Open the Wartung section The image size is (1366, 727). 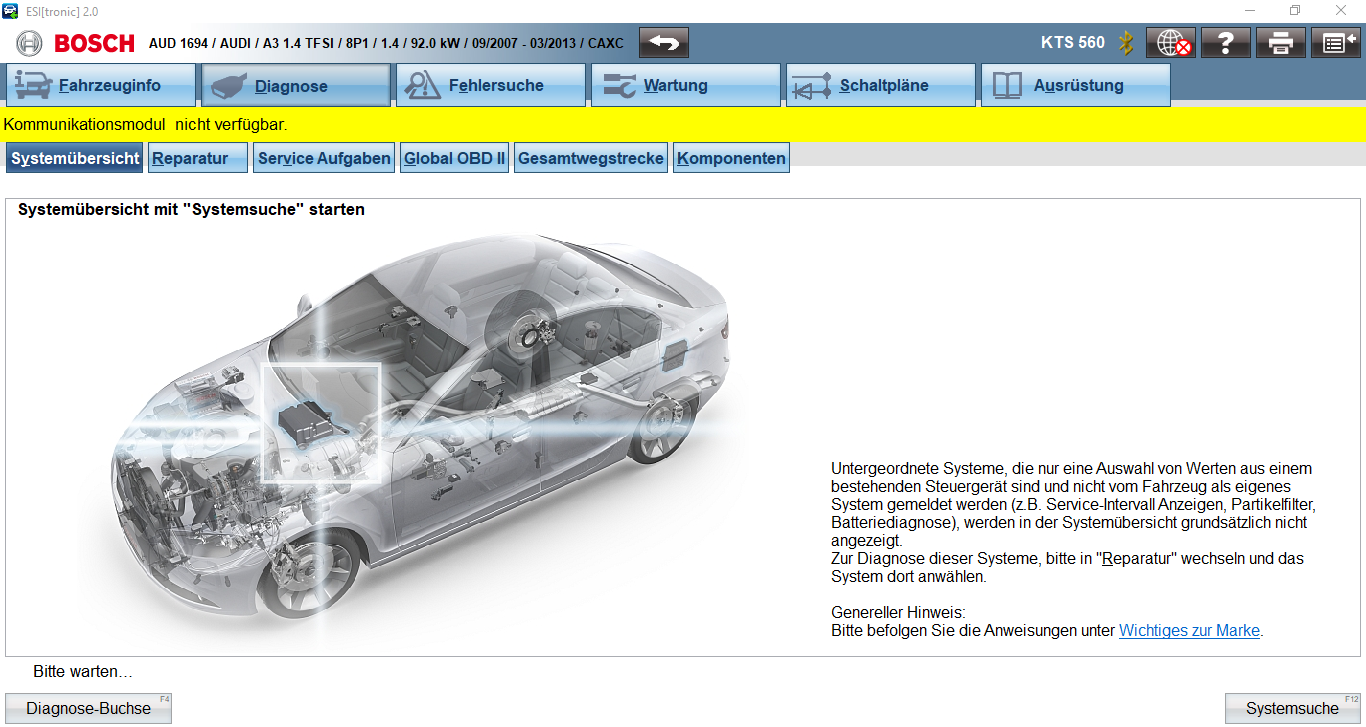pyautogui.click(x=686, y=86)
